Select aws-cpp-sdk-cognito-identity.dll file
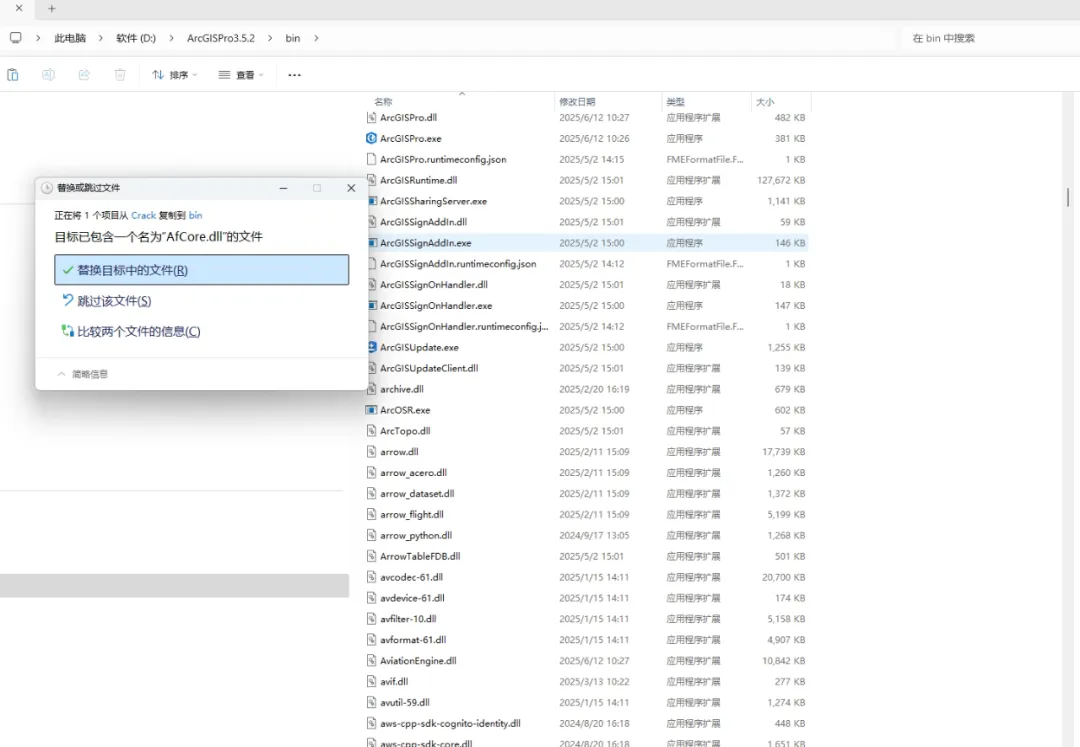1080x747 pixels. point(450,724)
